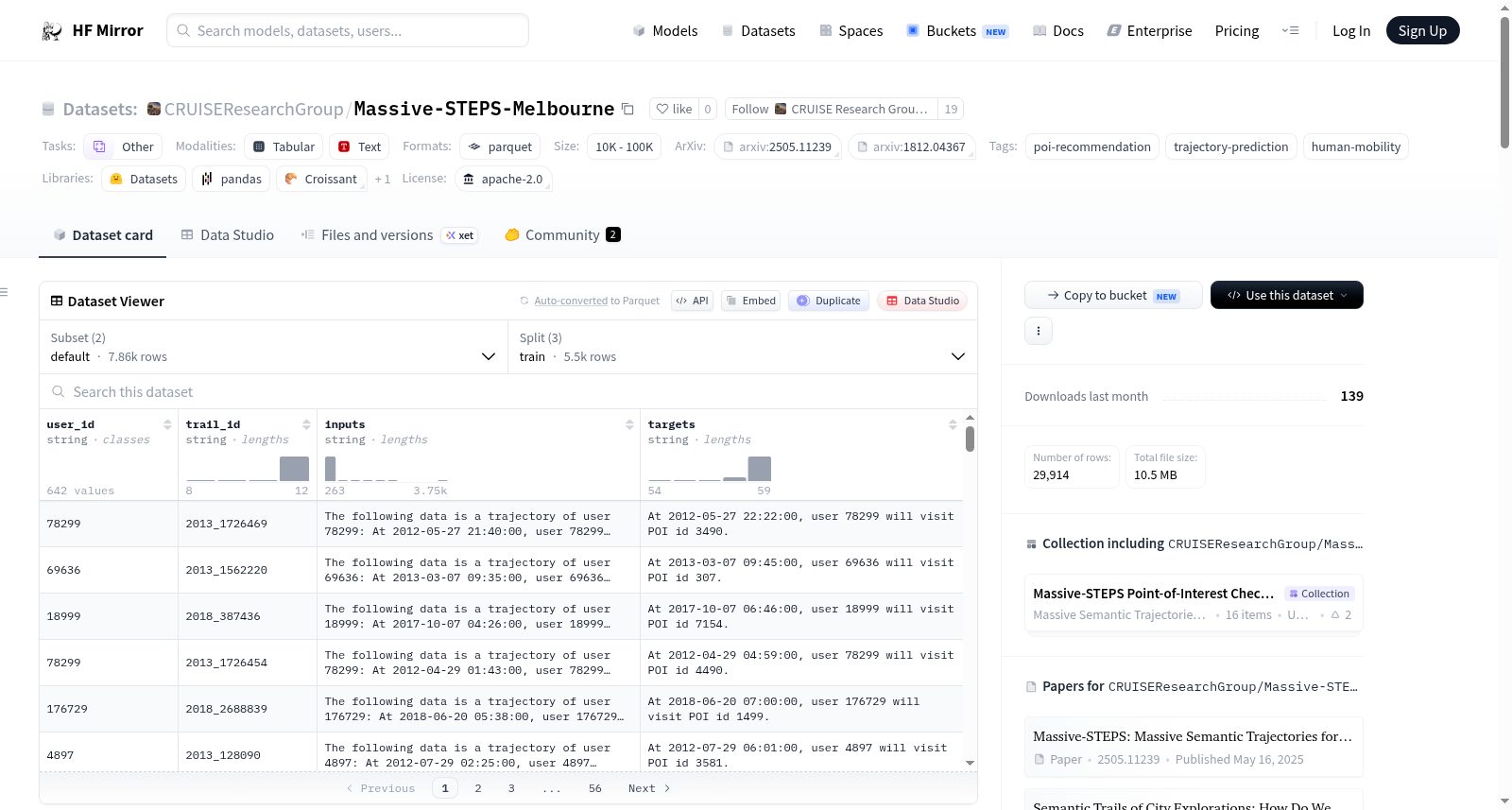Screen dimensions: 1512x810
Task: Follow CRUISE Research Group
Action: pyautogui.click(x=832, y=109)
